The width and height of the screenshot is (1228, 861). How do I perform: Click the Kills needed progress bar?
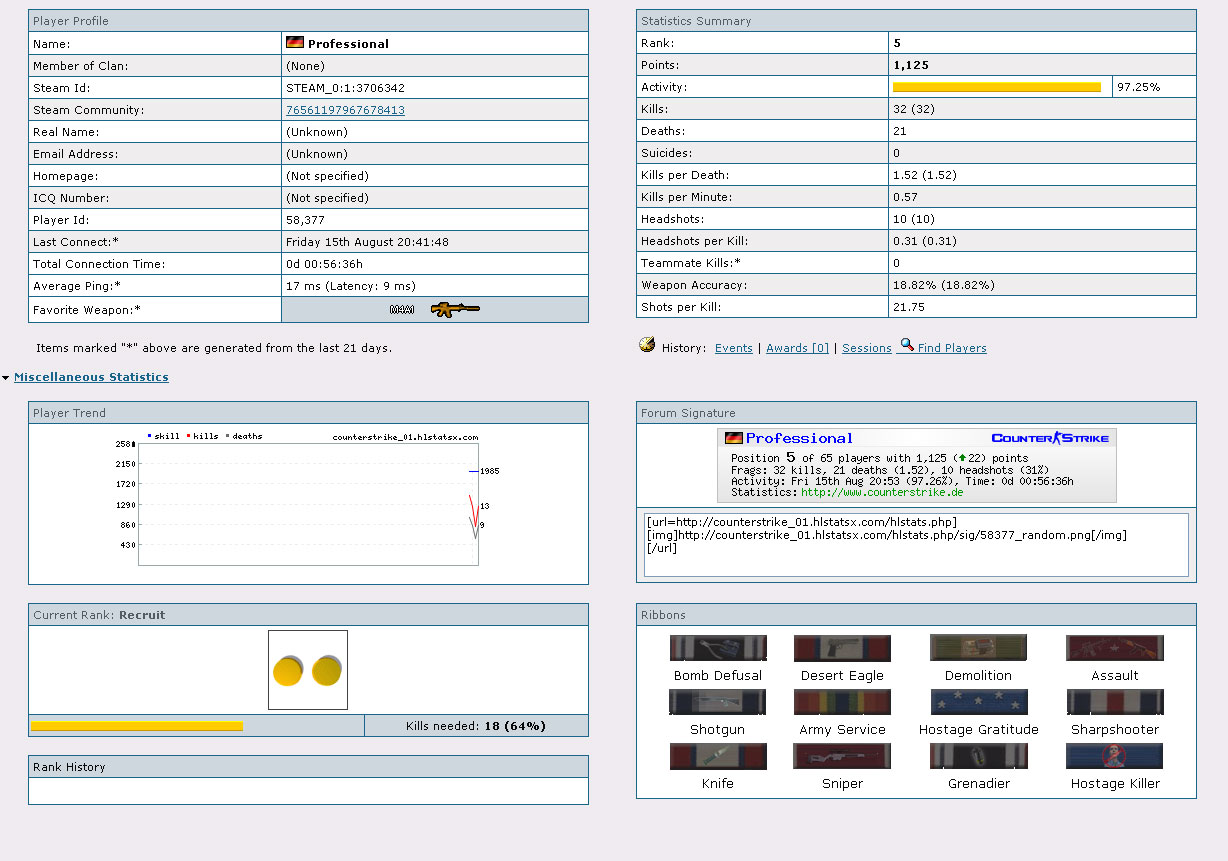(137, 726)
